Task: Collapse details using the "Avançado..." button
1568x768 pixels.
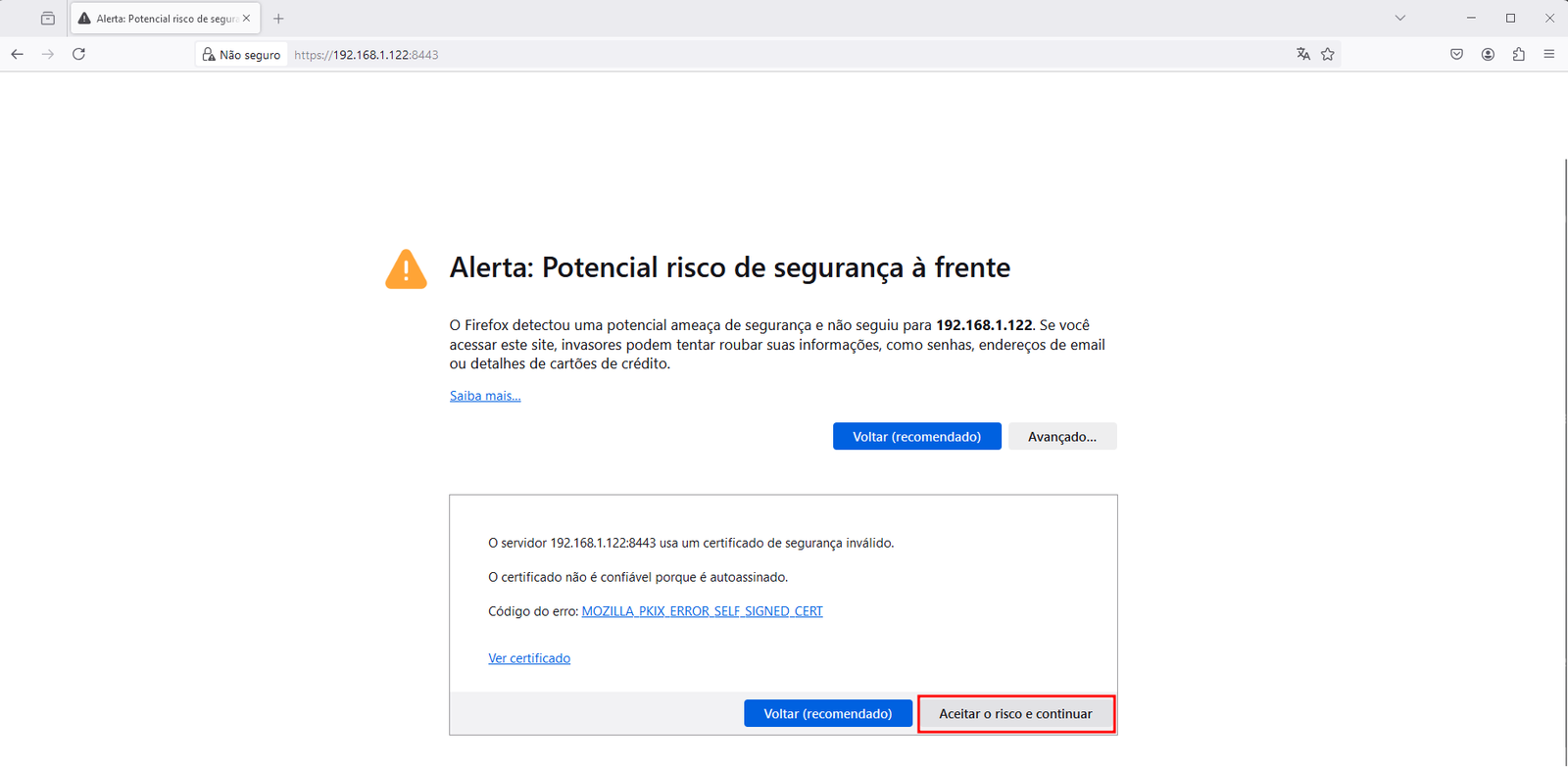Action: (x=1061, y=437)
